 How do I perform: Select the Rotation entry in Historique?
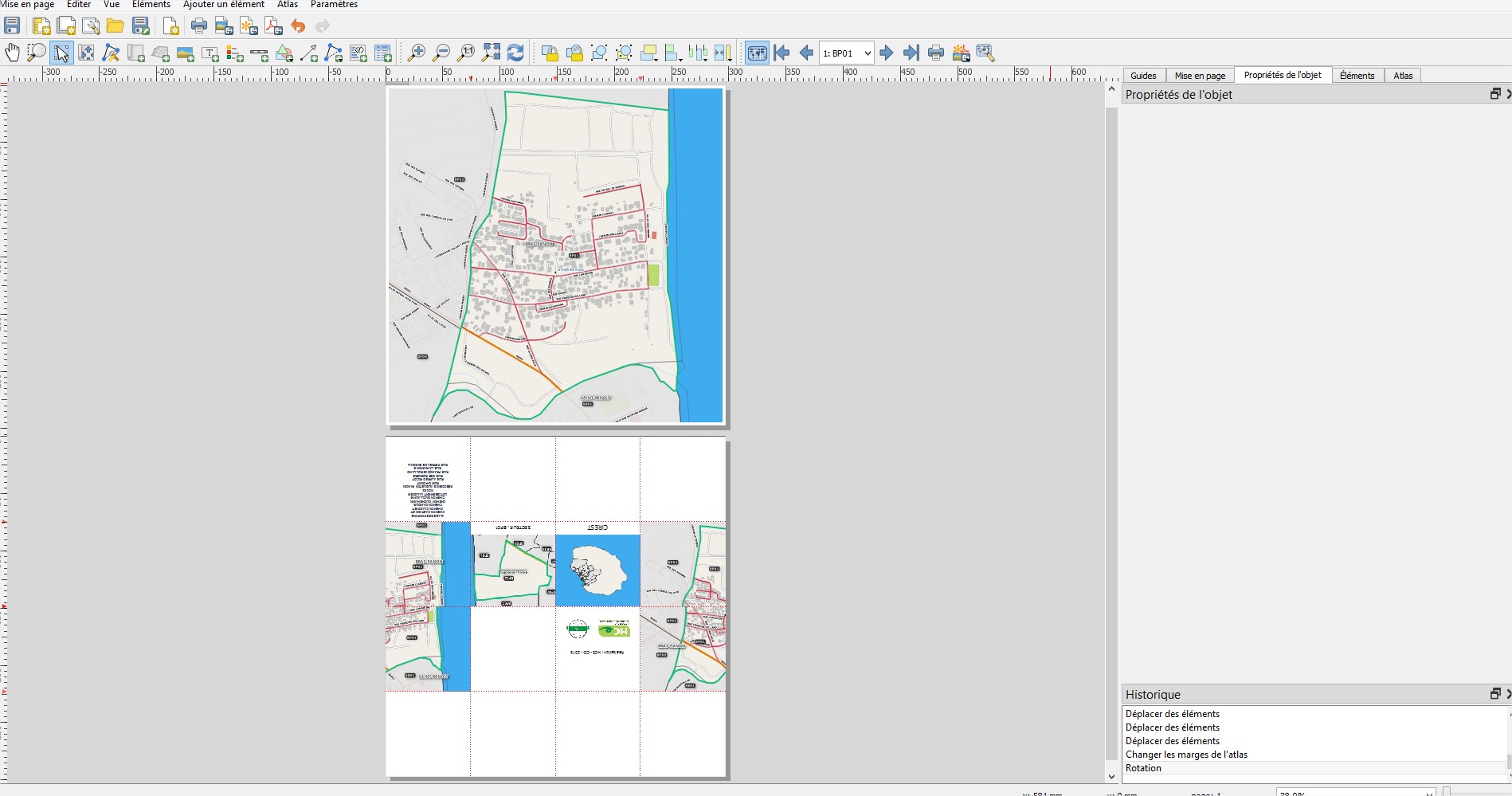(1143, 768)
